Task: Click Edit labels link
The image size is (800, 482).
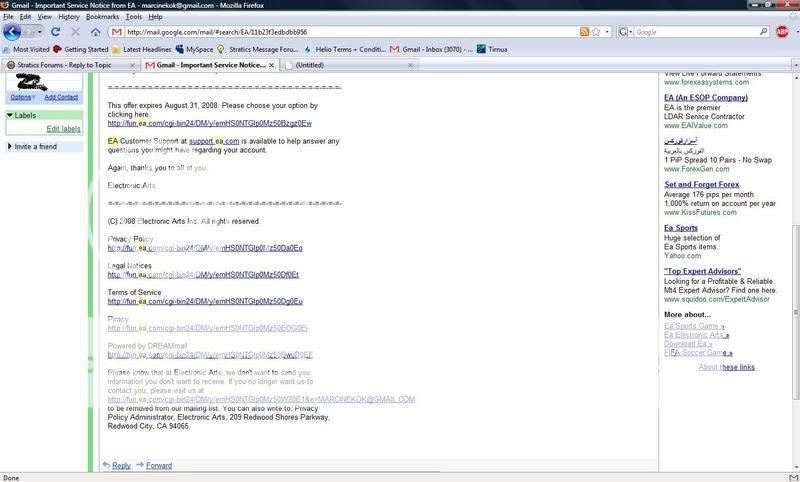Action: [63, 129]
